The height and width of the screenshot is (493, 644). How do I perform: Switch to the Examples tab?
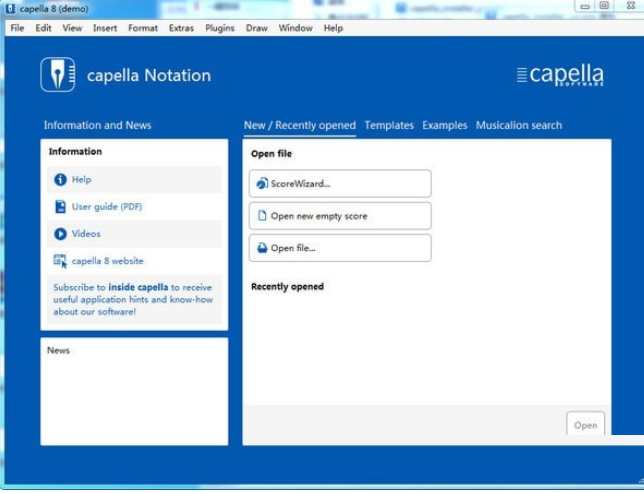[445, 125]
